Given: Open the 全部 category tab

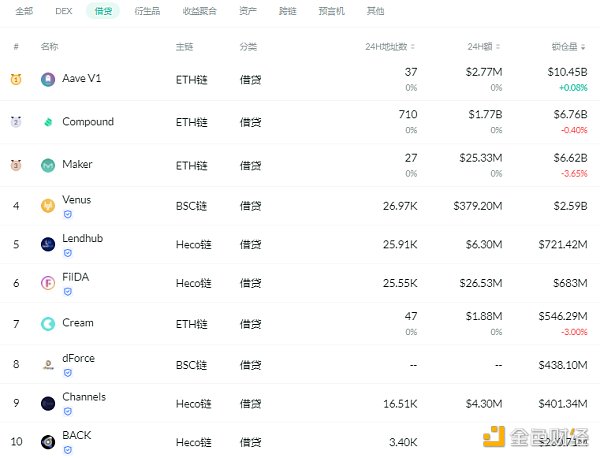Looking at the screenshot, I should click(x=25, y=11).
